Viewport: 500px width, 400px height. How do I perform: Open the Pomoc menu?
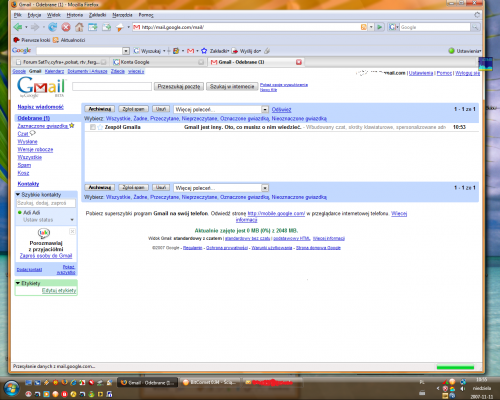point(146,15)
